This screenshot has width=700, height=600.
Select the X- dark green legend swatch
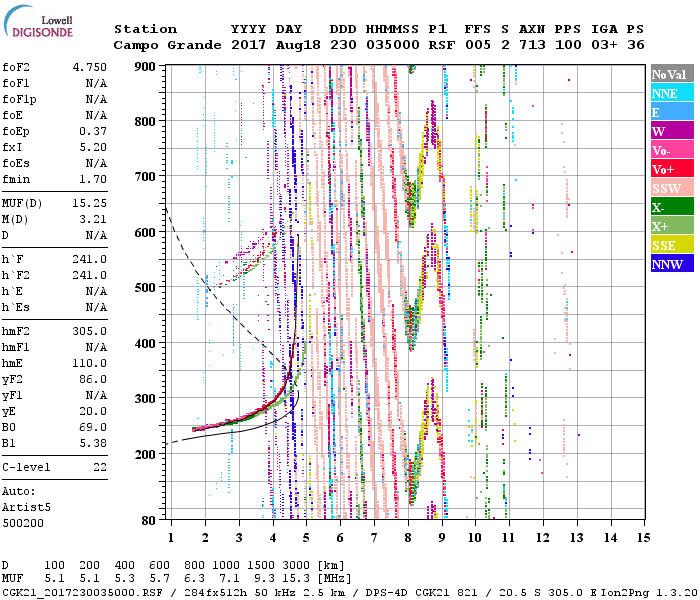point(672,207)
